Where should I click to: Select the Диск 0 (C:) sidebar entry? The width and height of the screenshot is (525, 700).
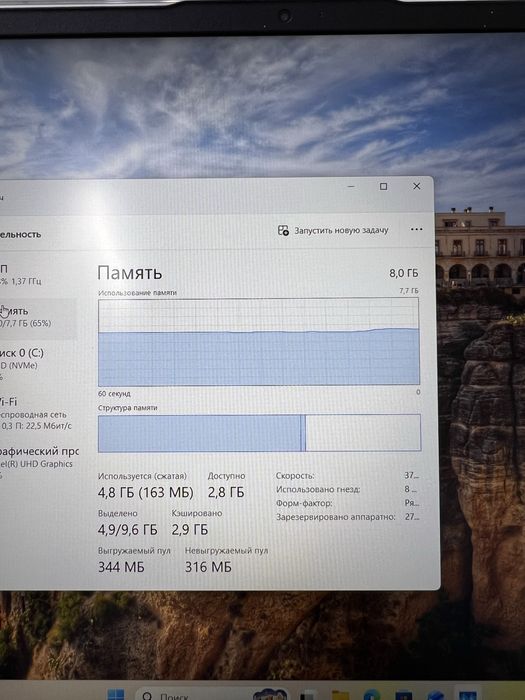[x=36, y=364]
